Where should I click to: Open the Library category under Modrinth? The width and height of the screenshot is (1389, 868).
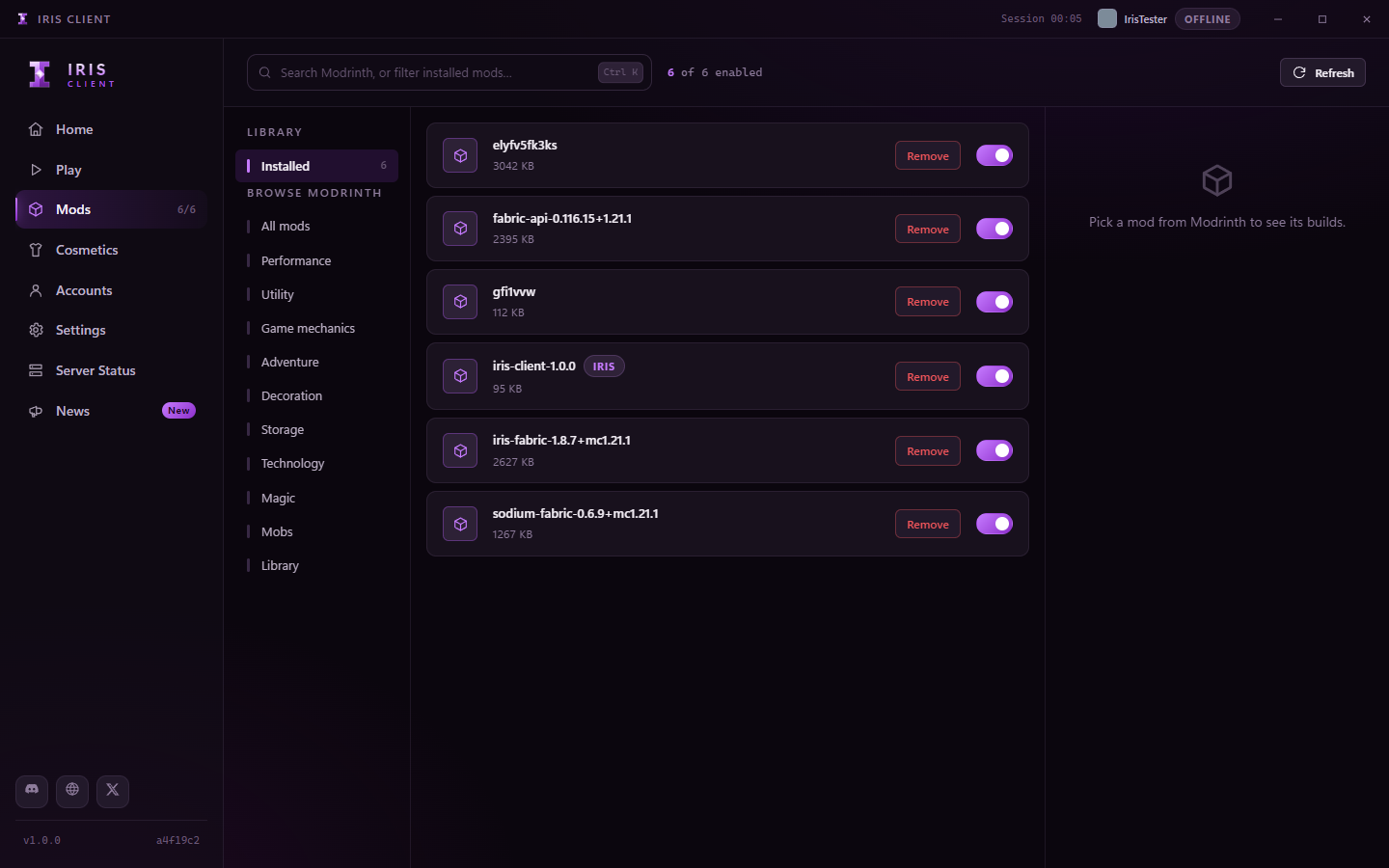point(316,565)
